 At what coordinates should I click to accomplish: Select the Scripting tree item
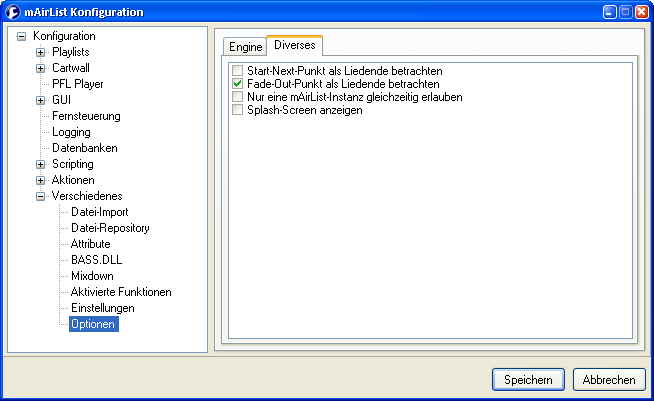click(73, 164)
